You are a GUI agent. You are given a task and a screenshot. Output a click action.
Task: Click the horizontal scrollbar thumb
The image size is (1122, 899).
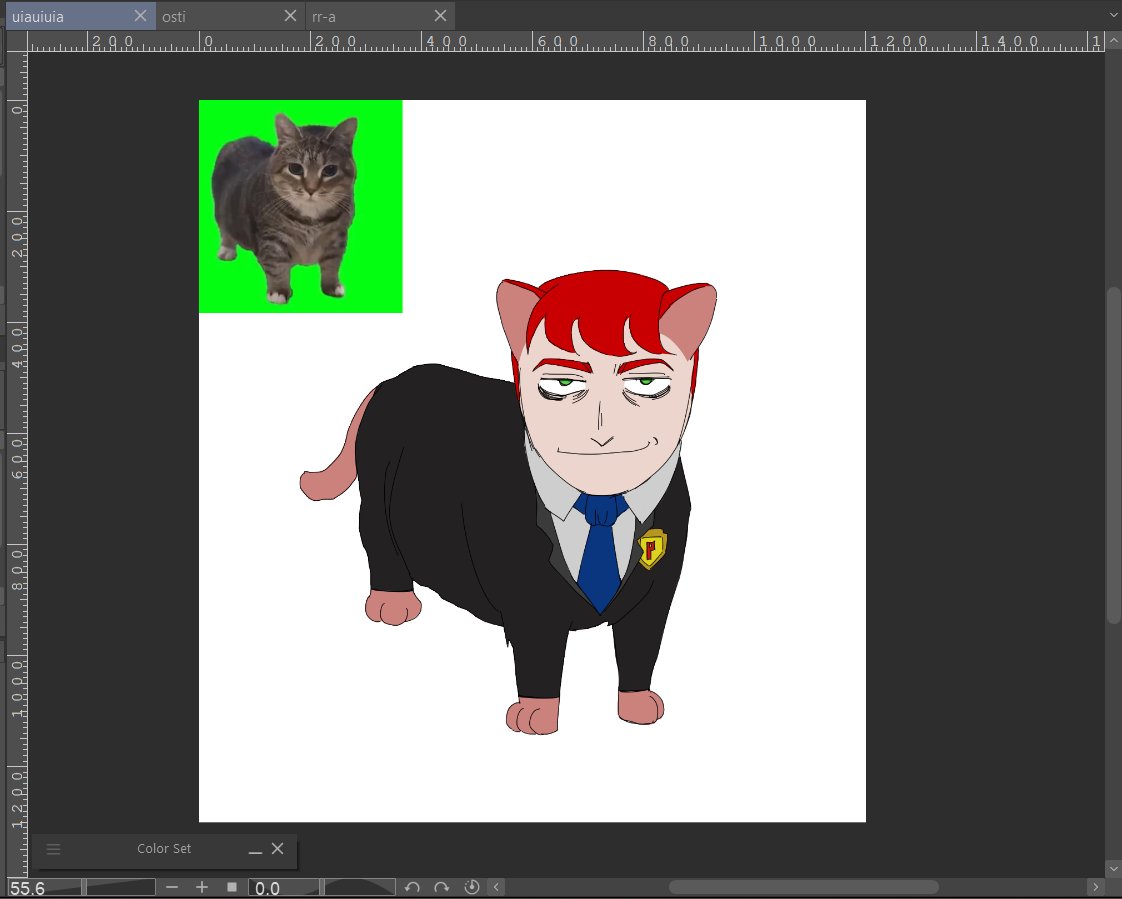pyautogui.click(x=804, y=888)
